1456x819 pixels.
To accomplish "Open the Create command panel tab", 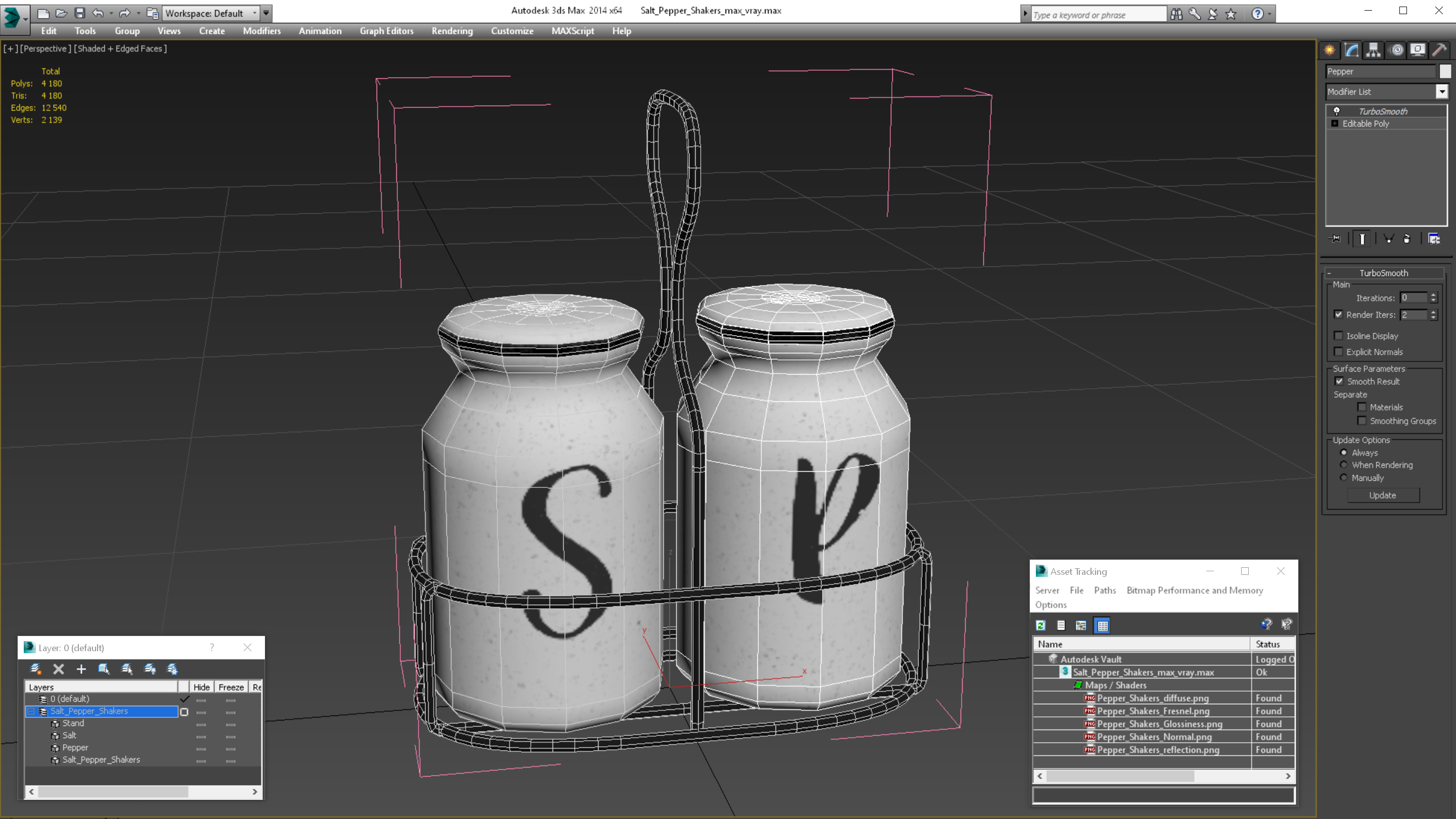I will point(1330,51).
